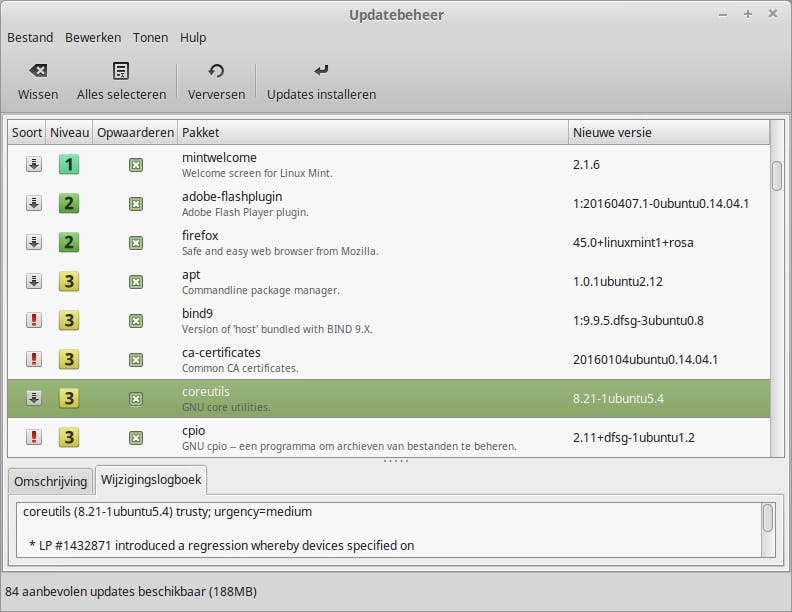Click the cpio security alert icon
Screen dimensions: 792x612
34,437
